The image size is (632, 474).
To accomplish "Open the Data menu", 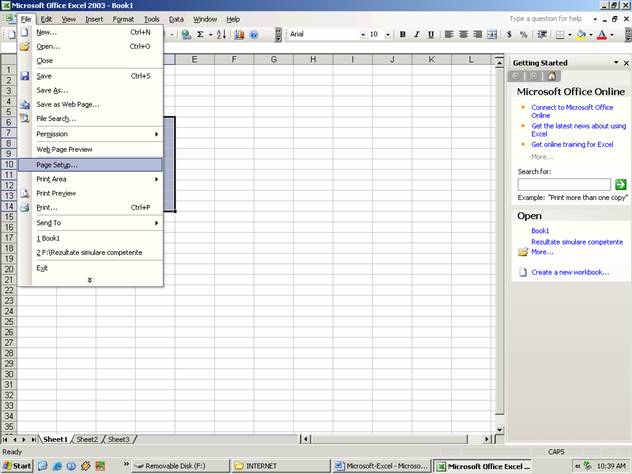I will [x=176, y=19].
